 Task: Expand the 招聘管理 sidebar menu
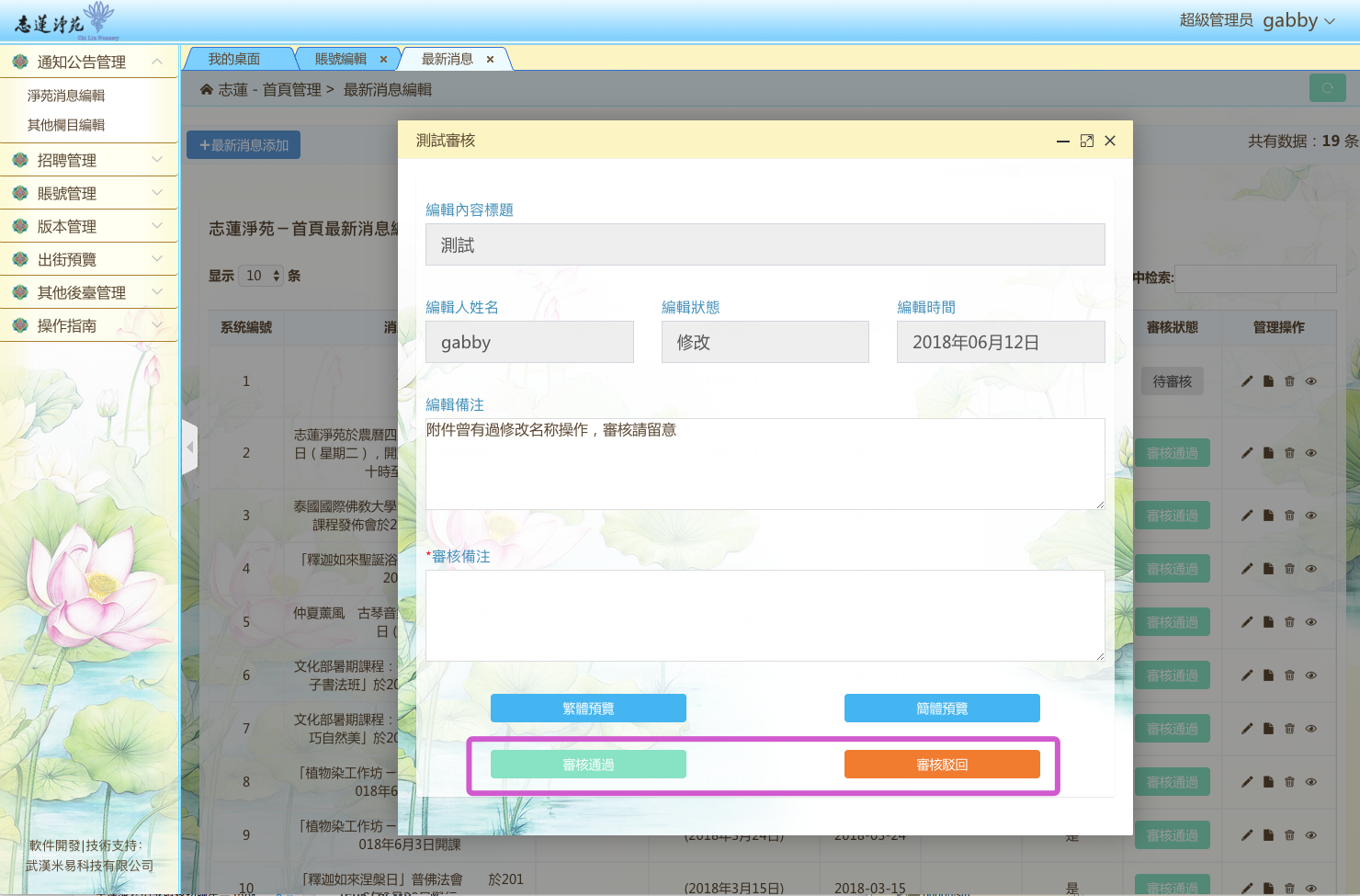tap(88, 160)
